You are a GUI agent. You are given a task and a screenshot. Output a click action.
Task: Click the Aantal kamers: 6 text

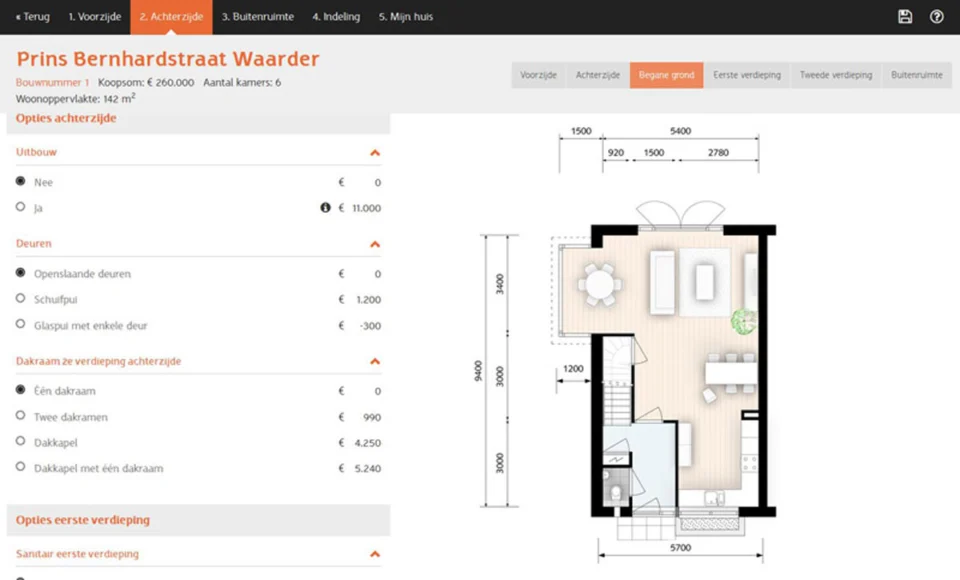242,82
